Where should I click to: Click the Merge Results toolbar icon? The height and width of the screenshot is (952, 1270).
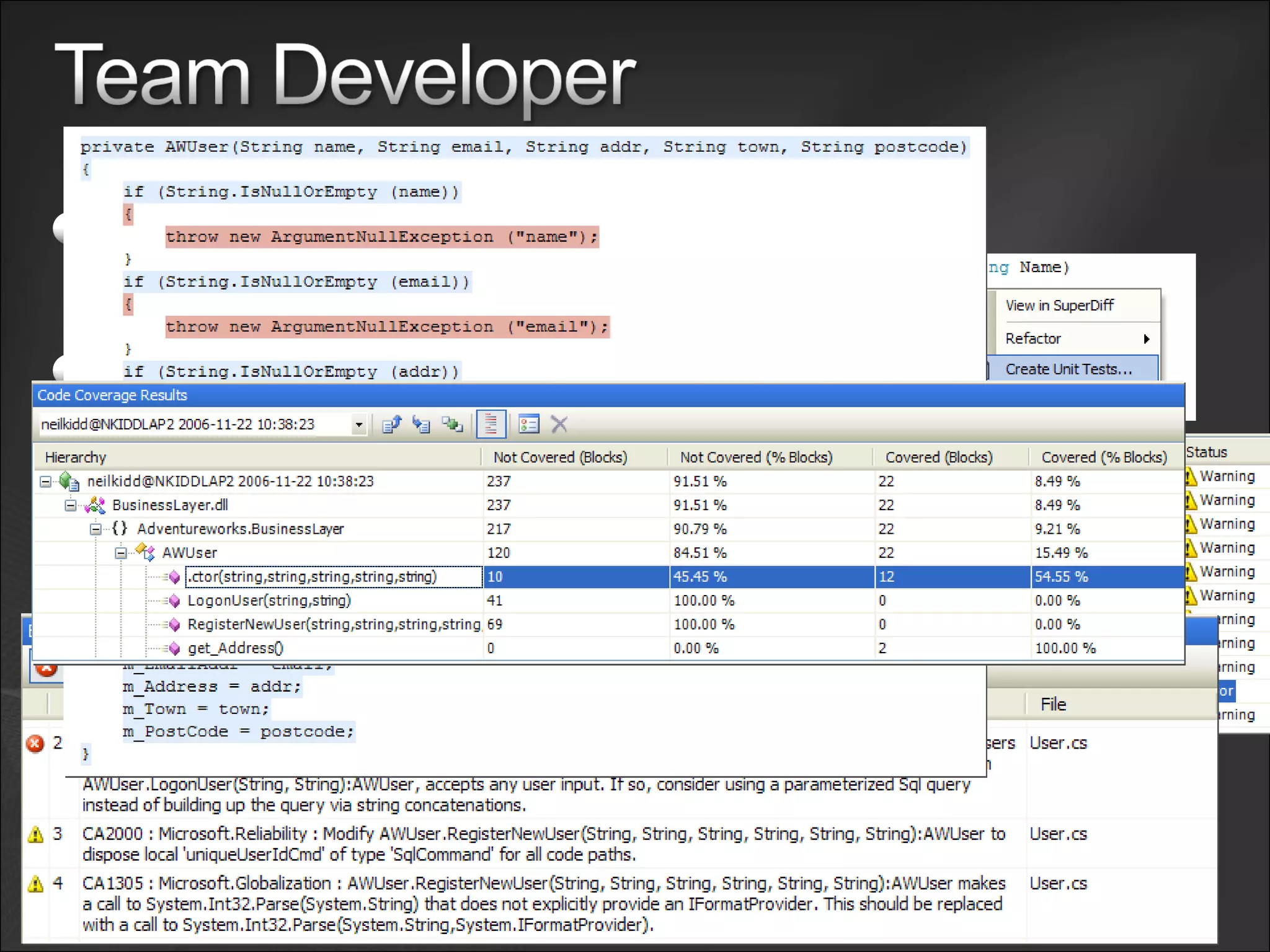(x=452, y=425)
